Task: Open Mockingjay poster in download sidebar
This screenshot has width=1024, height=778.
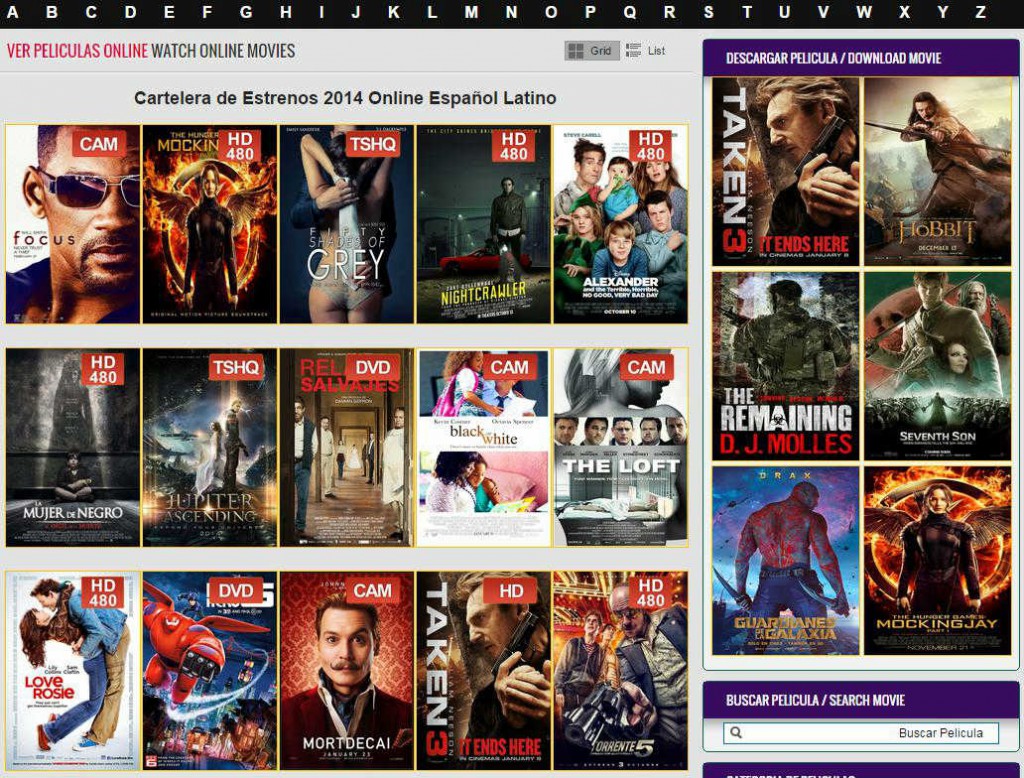Action: pyautogui.click(x=938, y=561)
